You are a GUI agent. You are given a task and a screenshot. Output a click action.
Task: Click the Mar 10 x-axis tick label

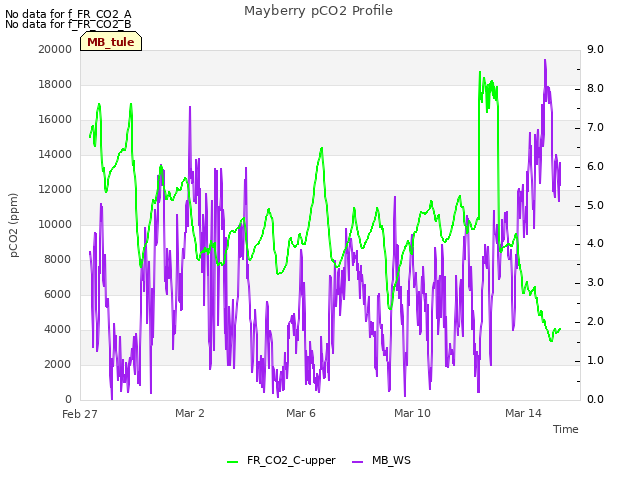tap(412, 413)
